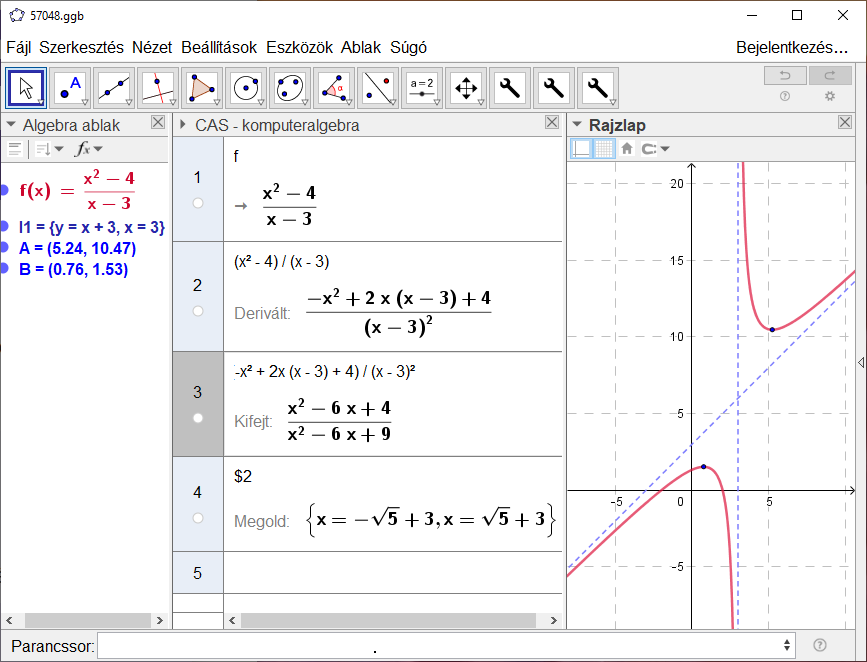
Task: Open the Eszközök menu
Action: point(301,47)
